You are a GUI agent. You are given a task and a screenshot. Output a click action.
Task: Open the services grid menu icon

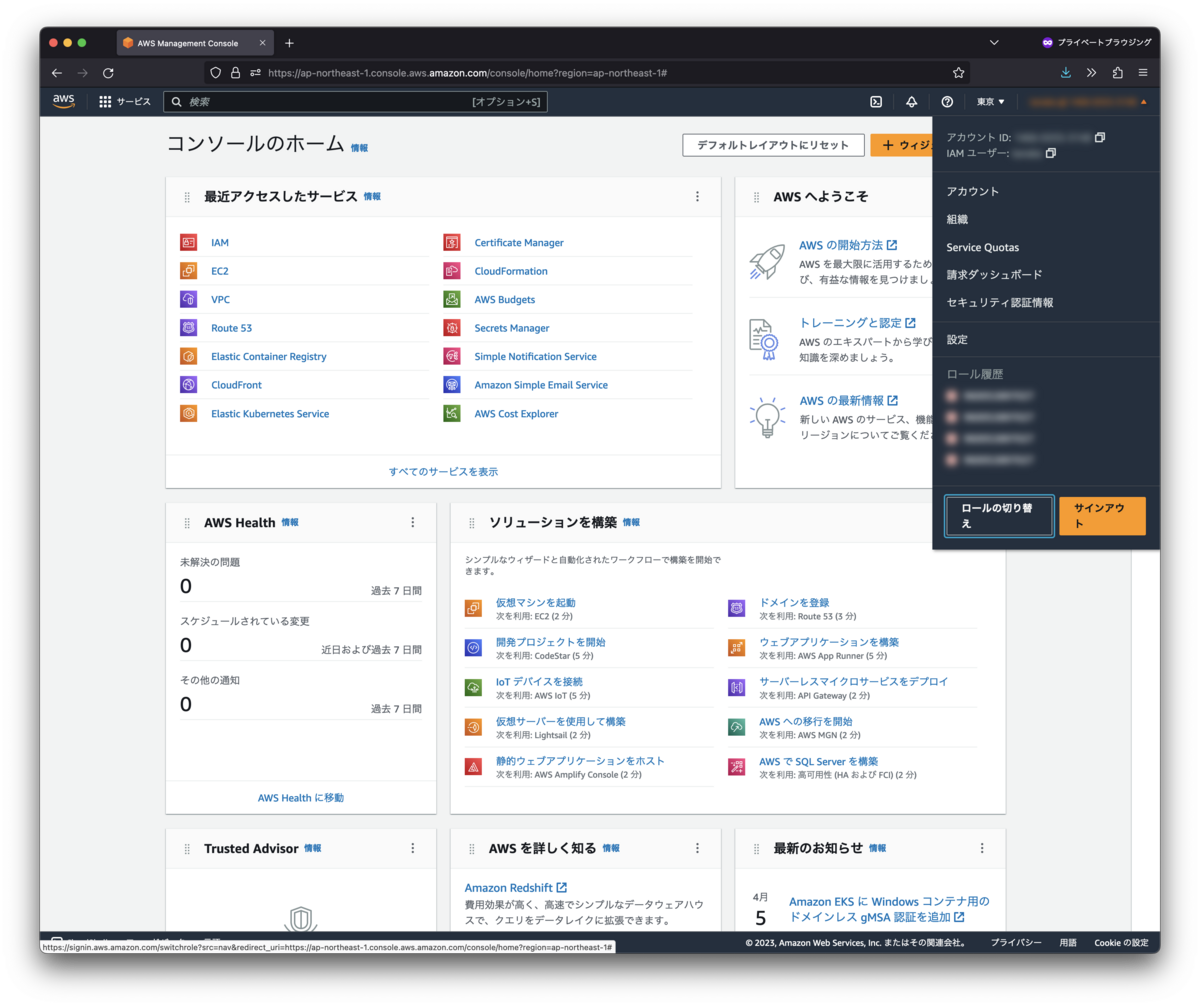click(x=105, y=102)
